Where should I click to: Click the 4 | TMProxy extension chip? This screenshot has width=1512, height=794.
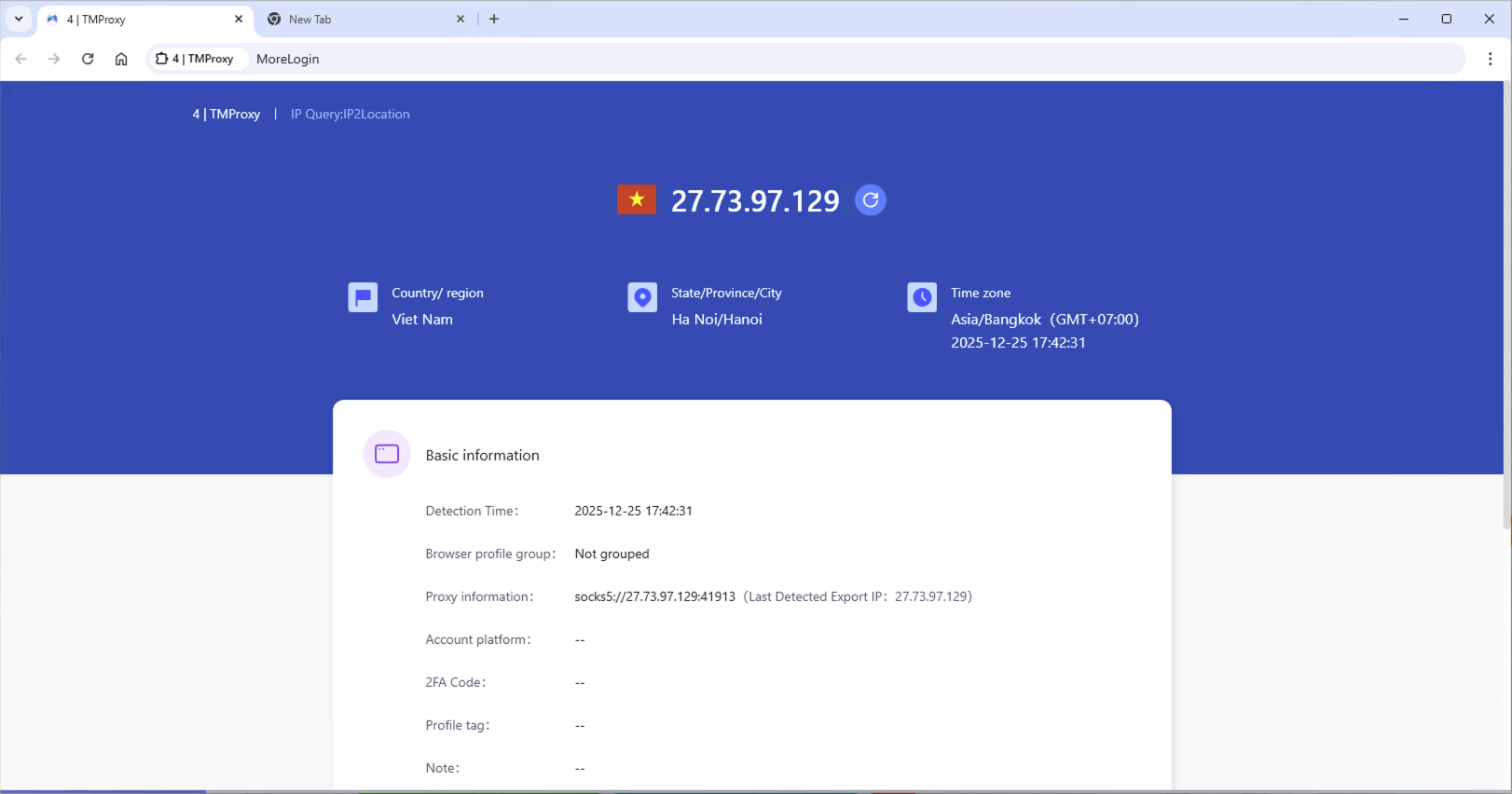196,59
